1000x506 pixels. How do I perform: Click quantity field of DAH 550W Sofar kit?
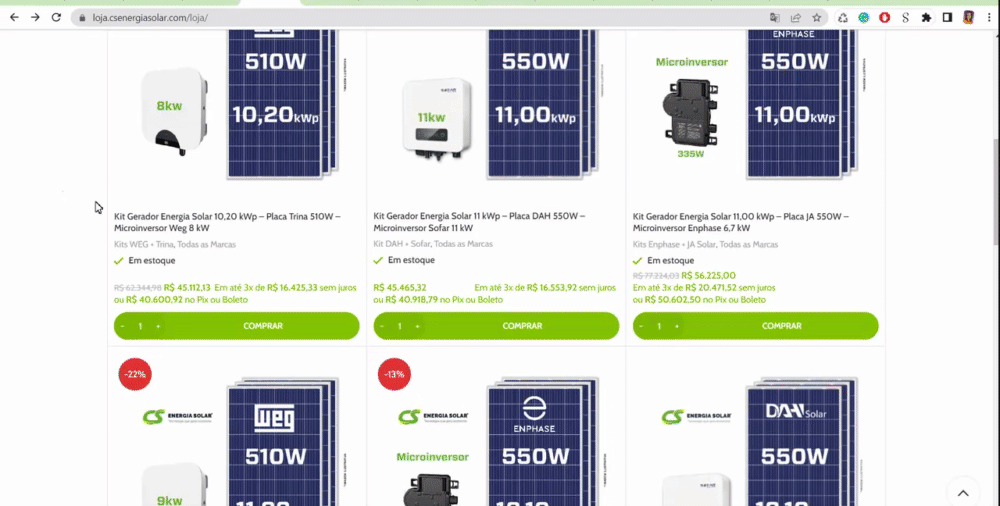point(400,326)
